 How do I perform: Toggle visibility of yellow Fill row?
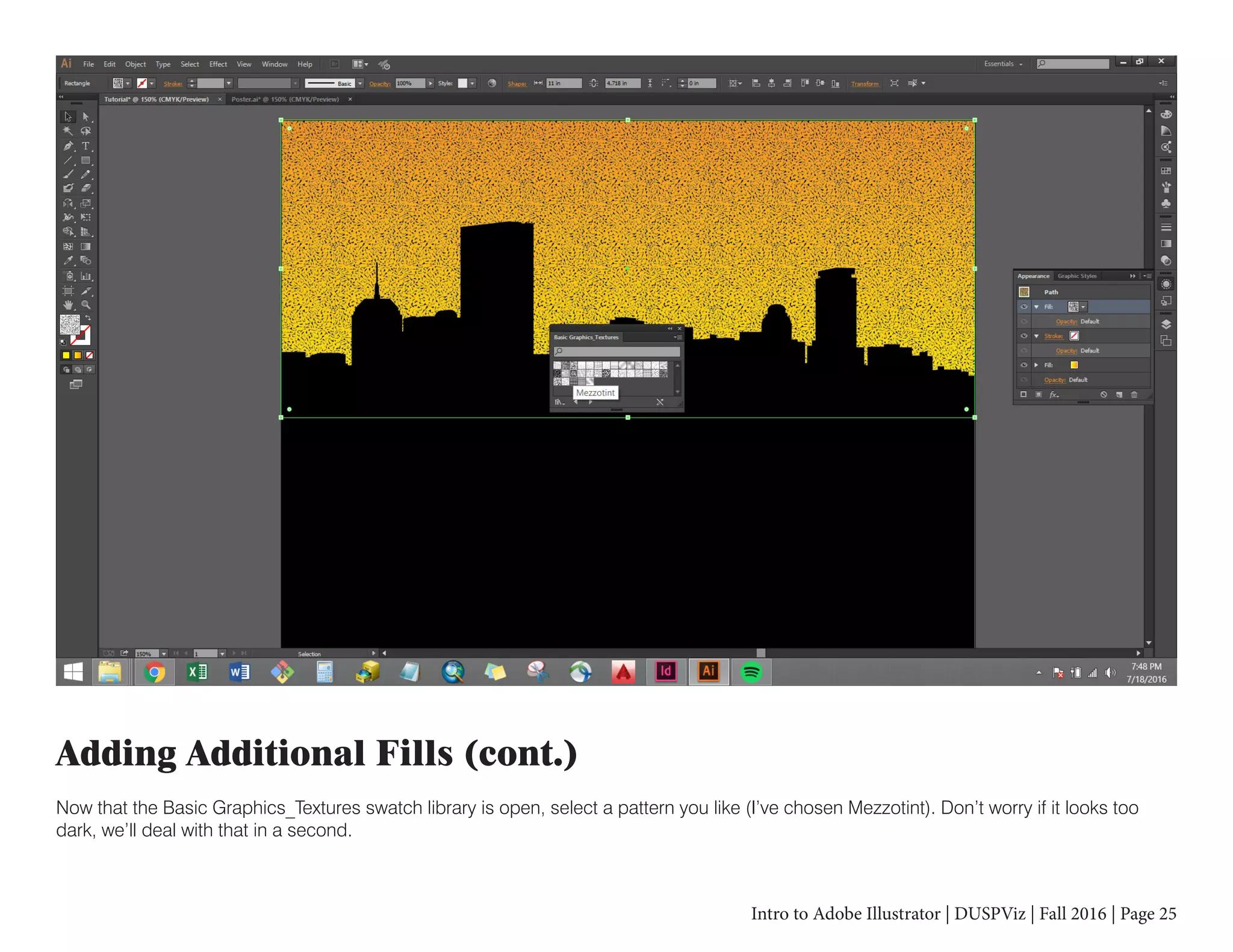point(1024,365)
